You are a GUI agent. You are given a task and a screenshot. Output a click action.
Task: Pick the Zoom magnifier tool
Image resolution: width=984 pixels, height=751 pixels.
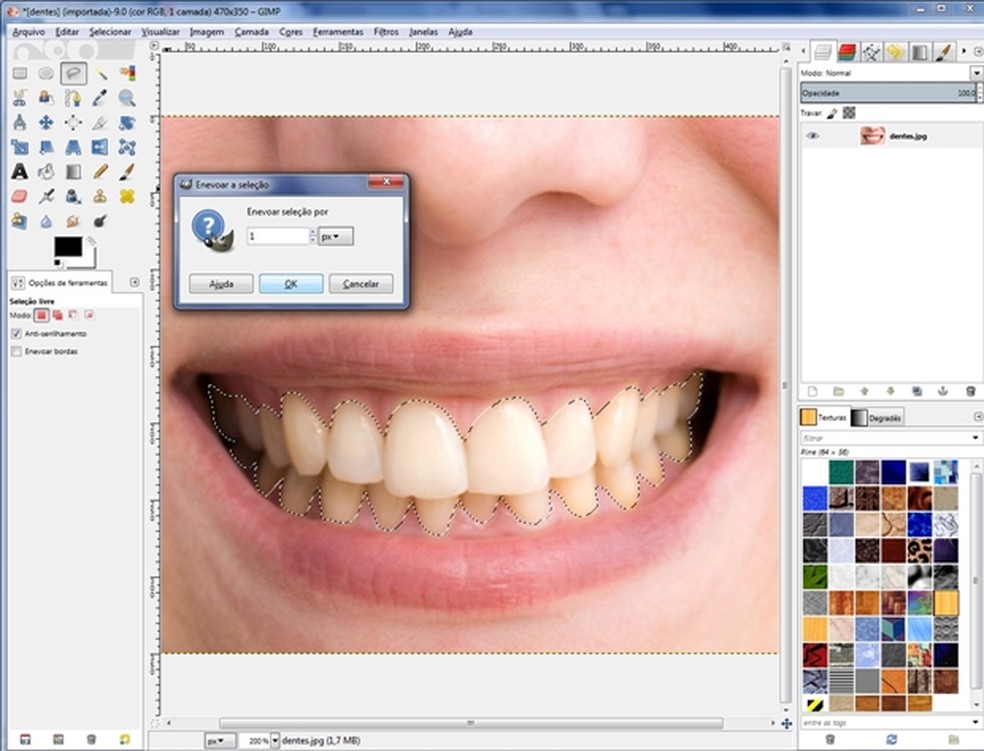point(127,98)
